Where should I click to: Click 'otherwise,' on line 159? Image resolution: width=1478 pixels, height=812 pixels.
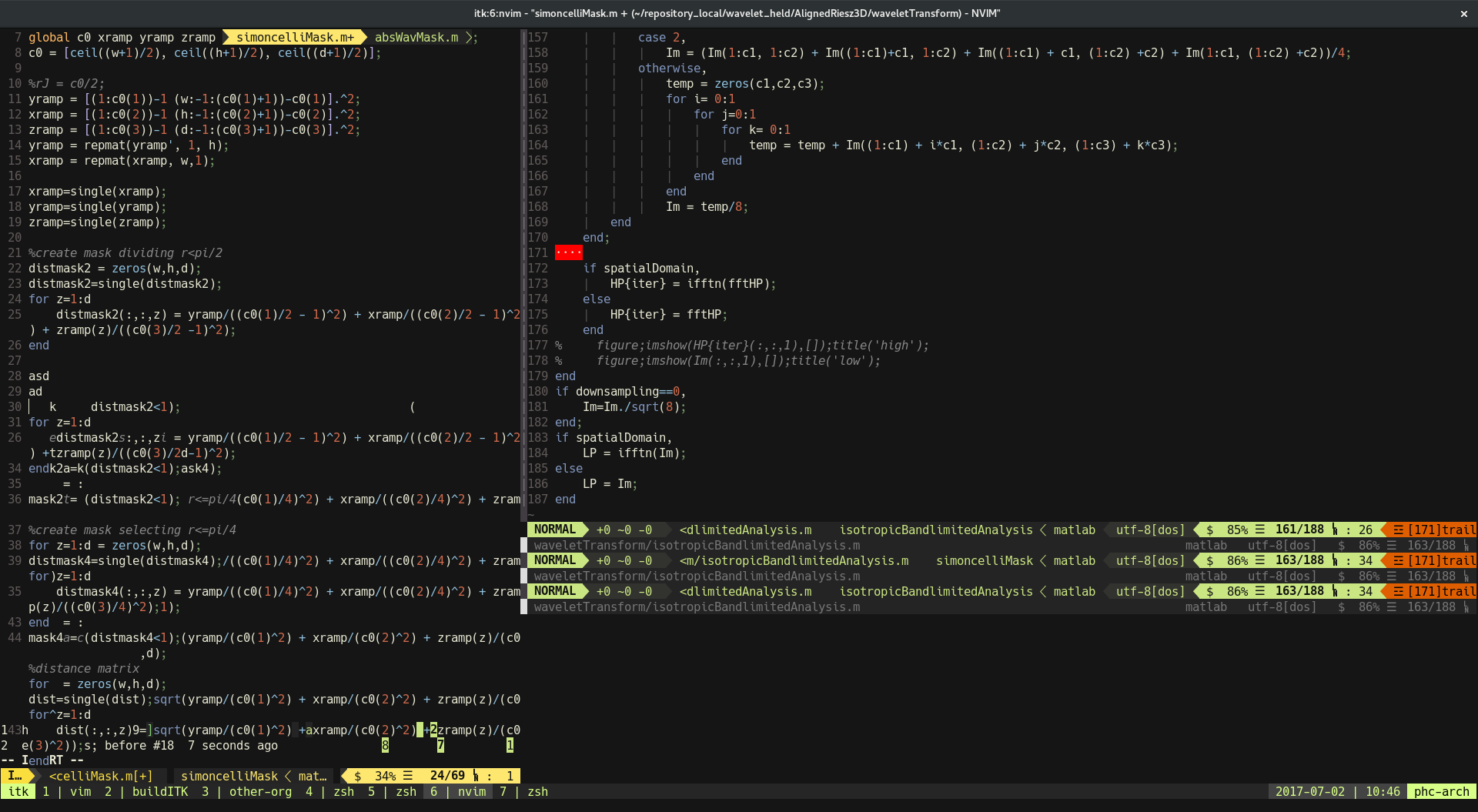click(x=672, y=68)
